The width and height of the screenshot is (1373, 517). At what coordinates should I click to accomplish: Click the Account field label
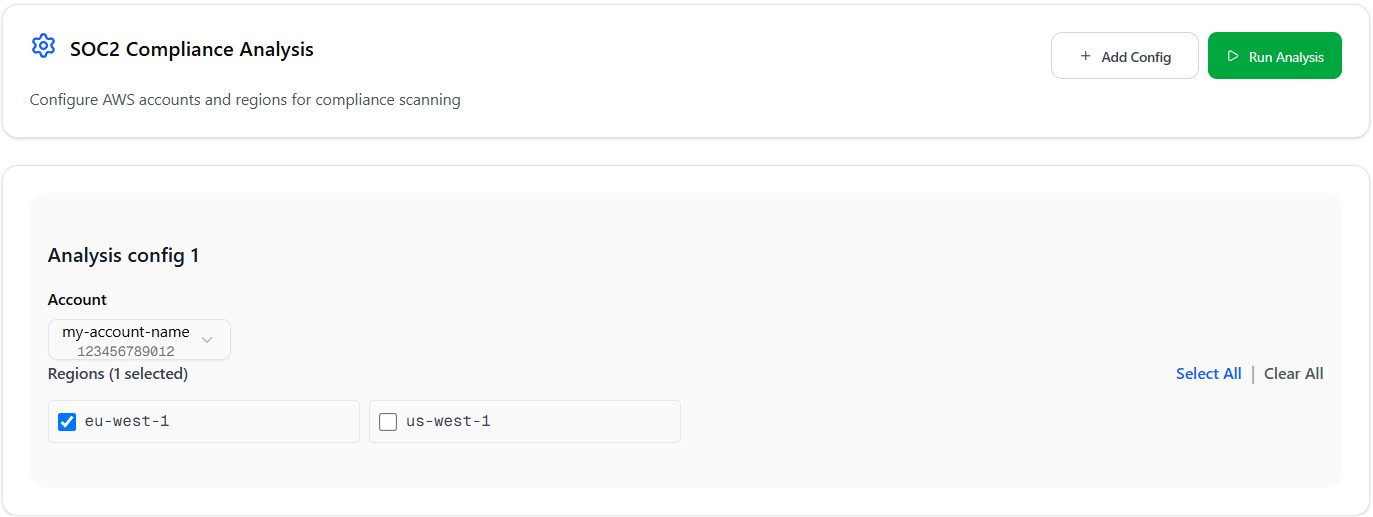tap(77, 300)
